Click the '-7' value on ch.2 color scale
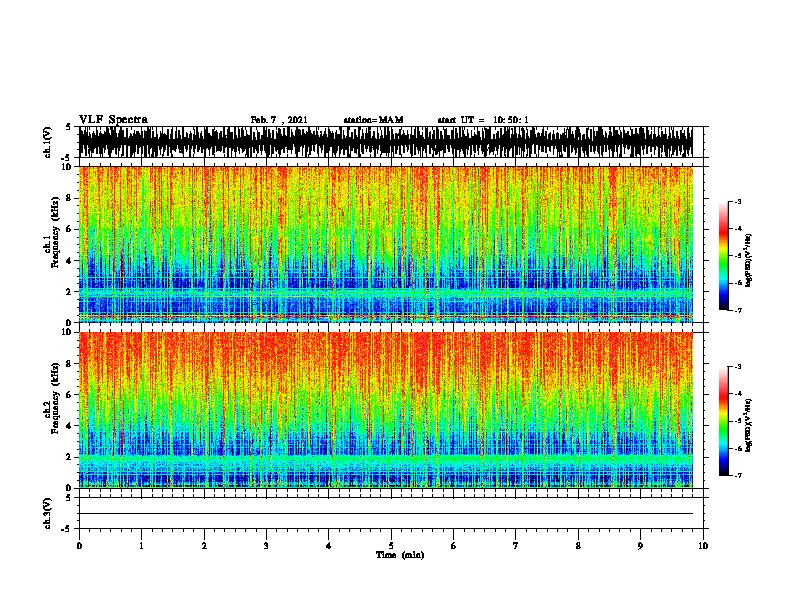The width and height of the screenshot is (792, 612). coord(737,476)
